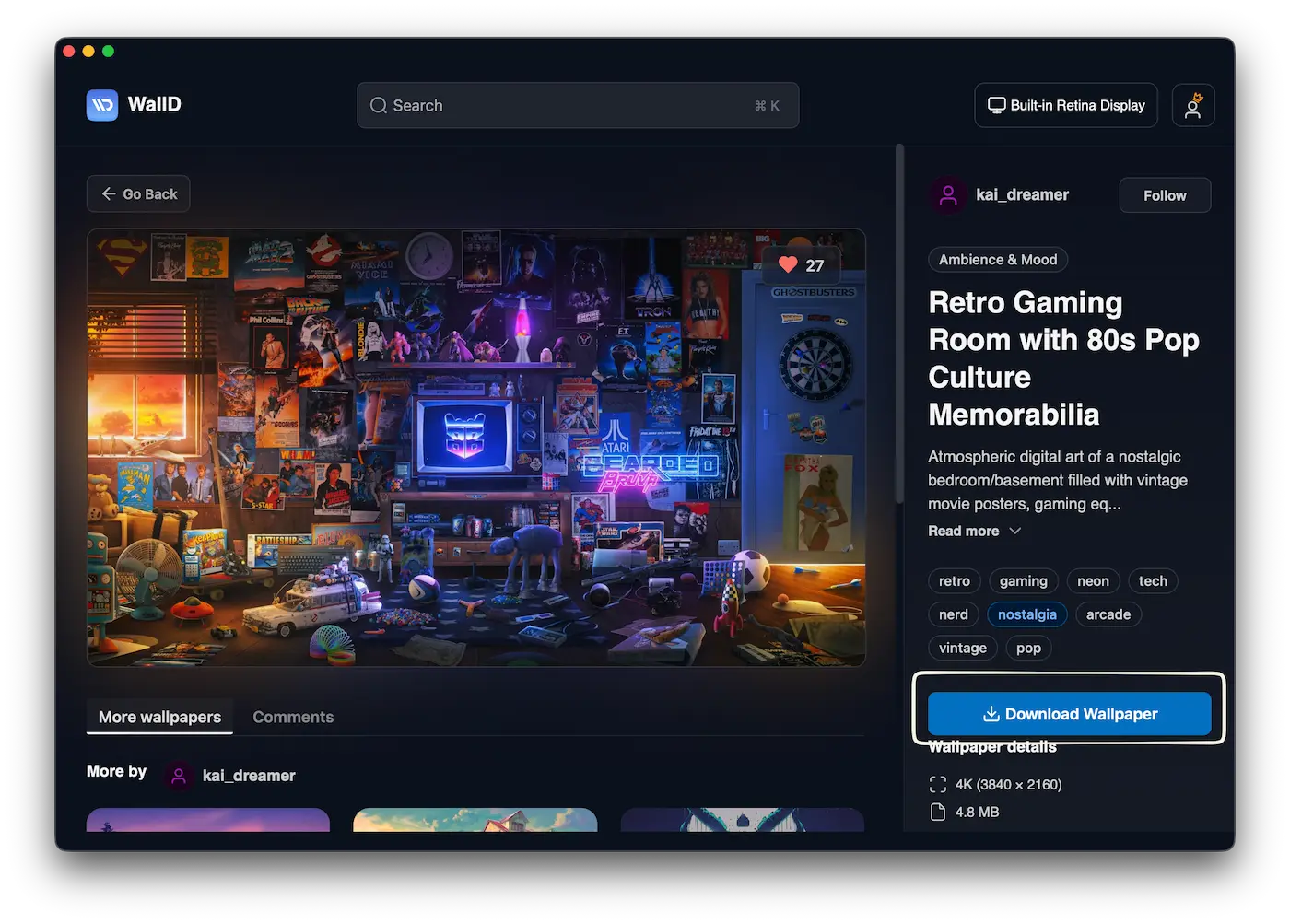Screen dimensions: 1290x924
Task: Select the More wallpapers tab
Action: point(159,717)
